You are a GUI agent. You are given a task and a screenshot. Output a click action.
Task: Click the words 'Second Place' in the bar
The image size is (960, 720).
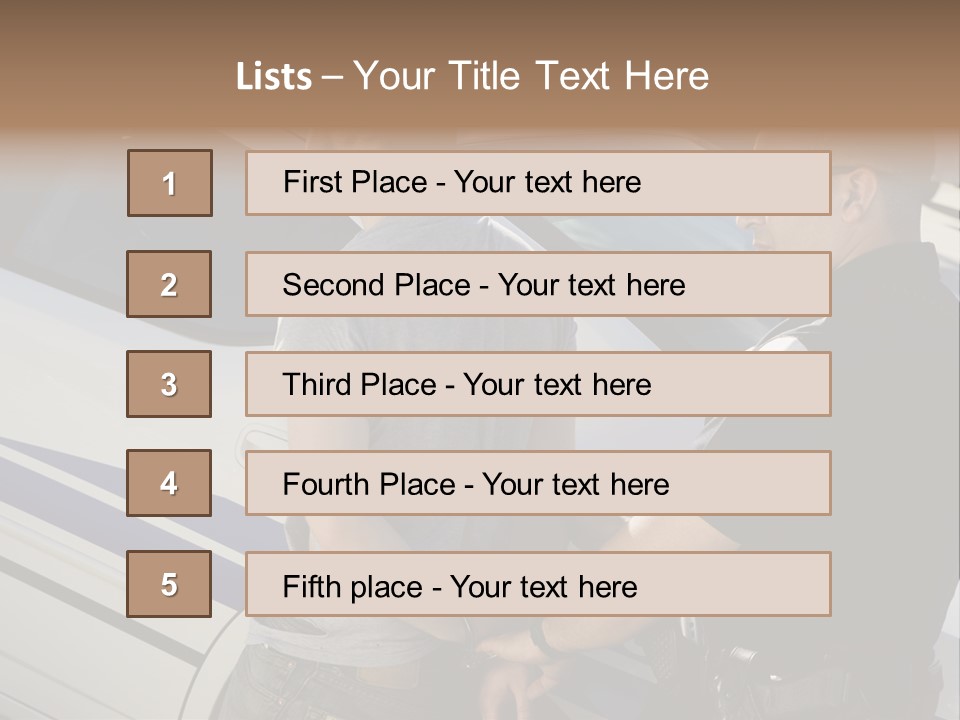pyautogui.click(x=377, y=285)
